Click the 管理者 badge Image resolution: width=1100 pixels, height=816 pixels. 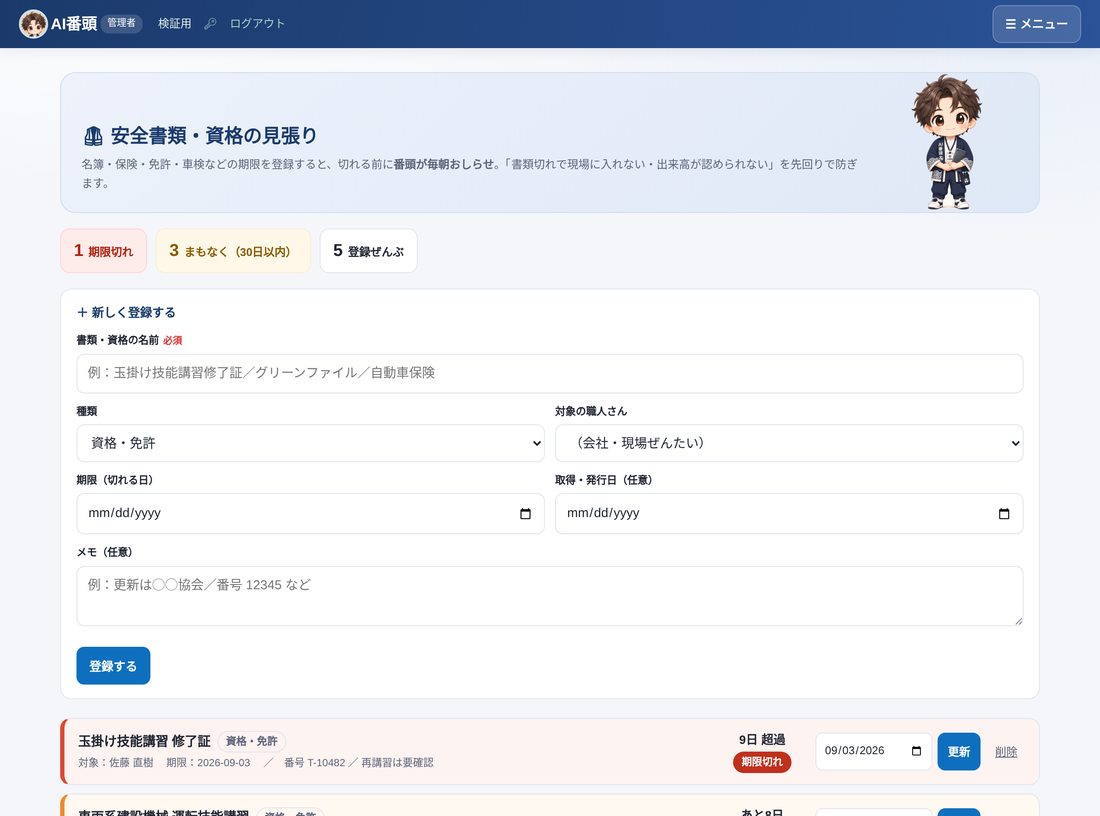tap(121, 23)
